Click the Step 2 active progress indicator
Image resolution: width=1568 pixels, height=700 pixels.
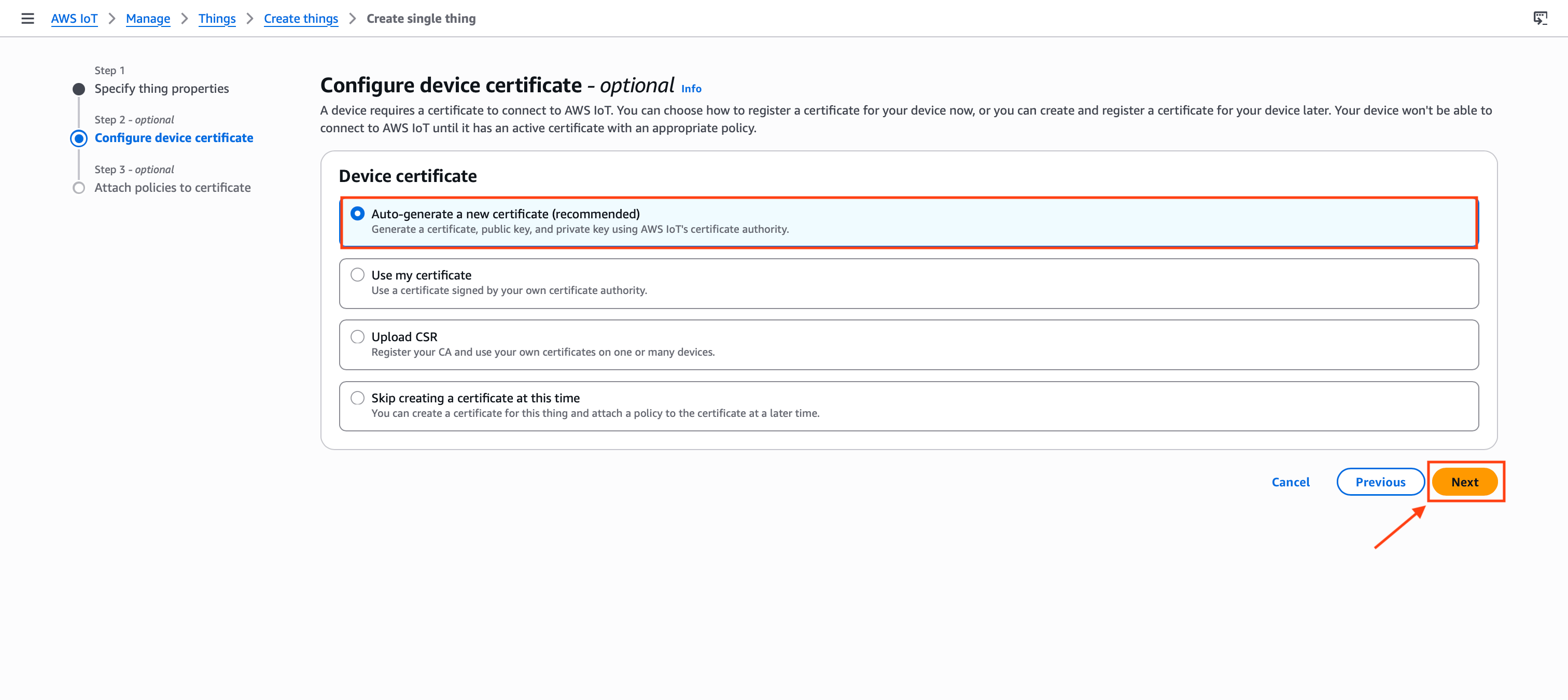(x=79, y=138)
